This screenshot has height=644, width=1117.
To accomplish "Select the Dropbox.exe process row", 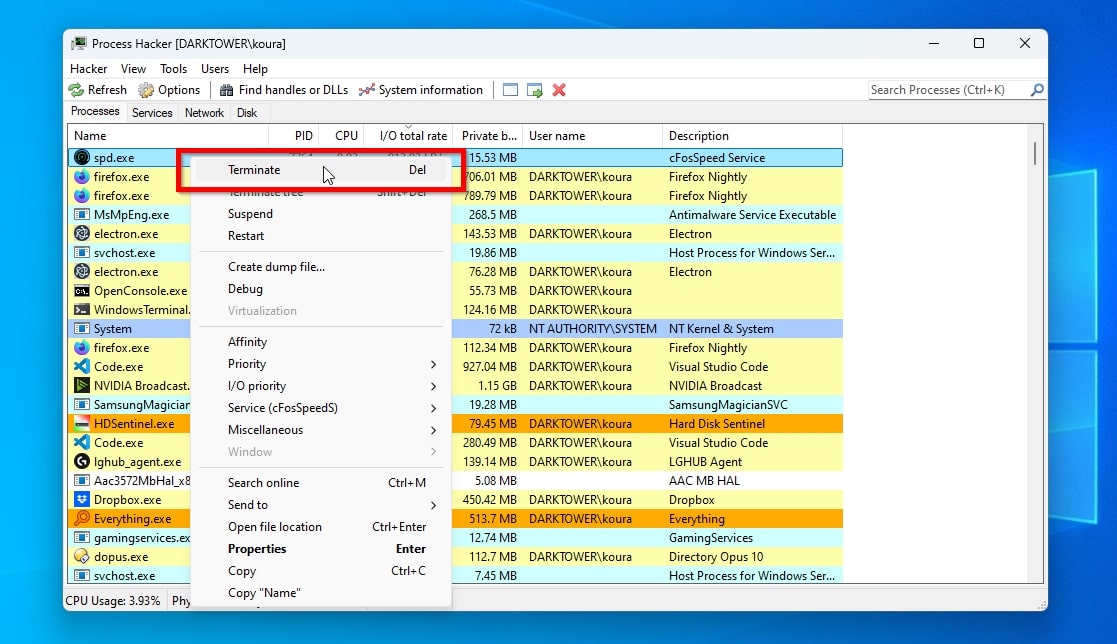I will point(127,500).
